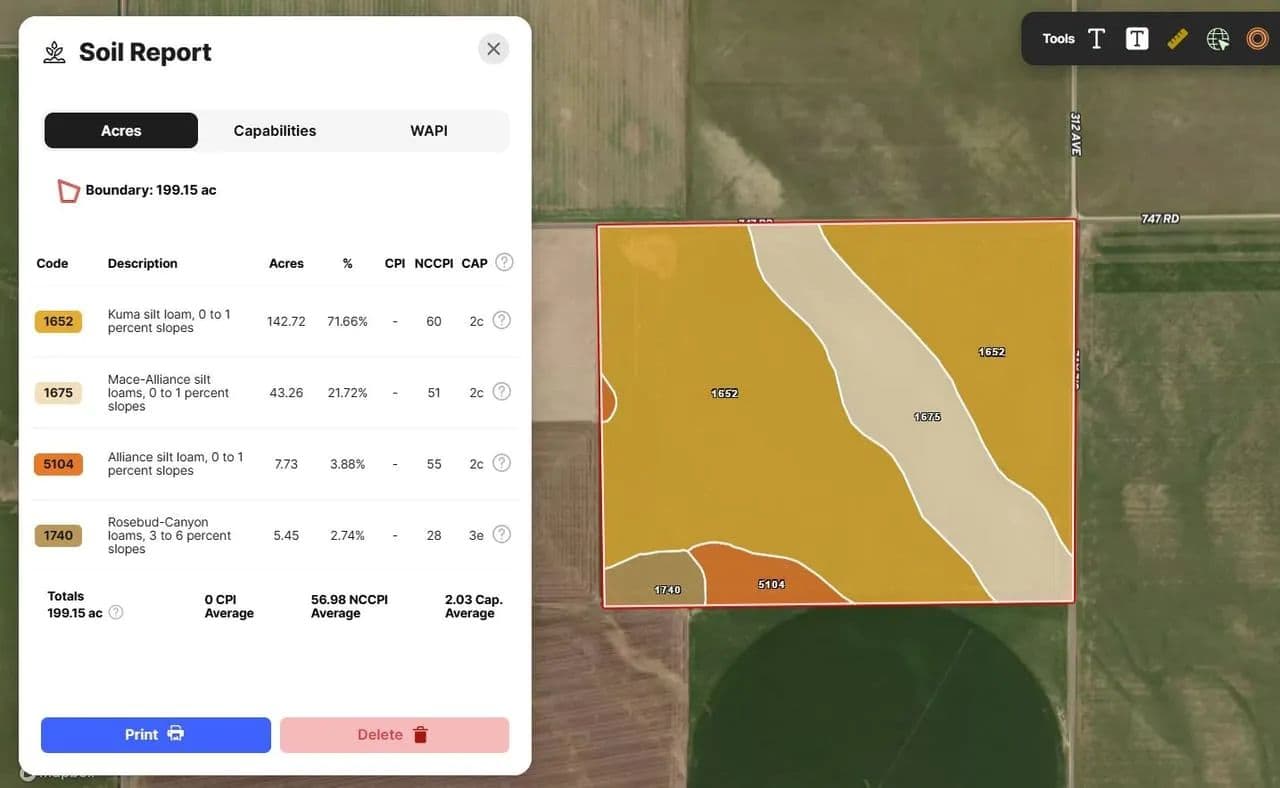Select the orange concentric rings tool
Screen dimensions: 1280x788
tap(1257, 39)
